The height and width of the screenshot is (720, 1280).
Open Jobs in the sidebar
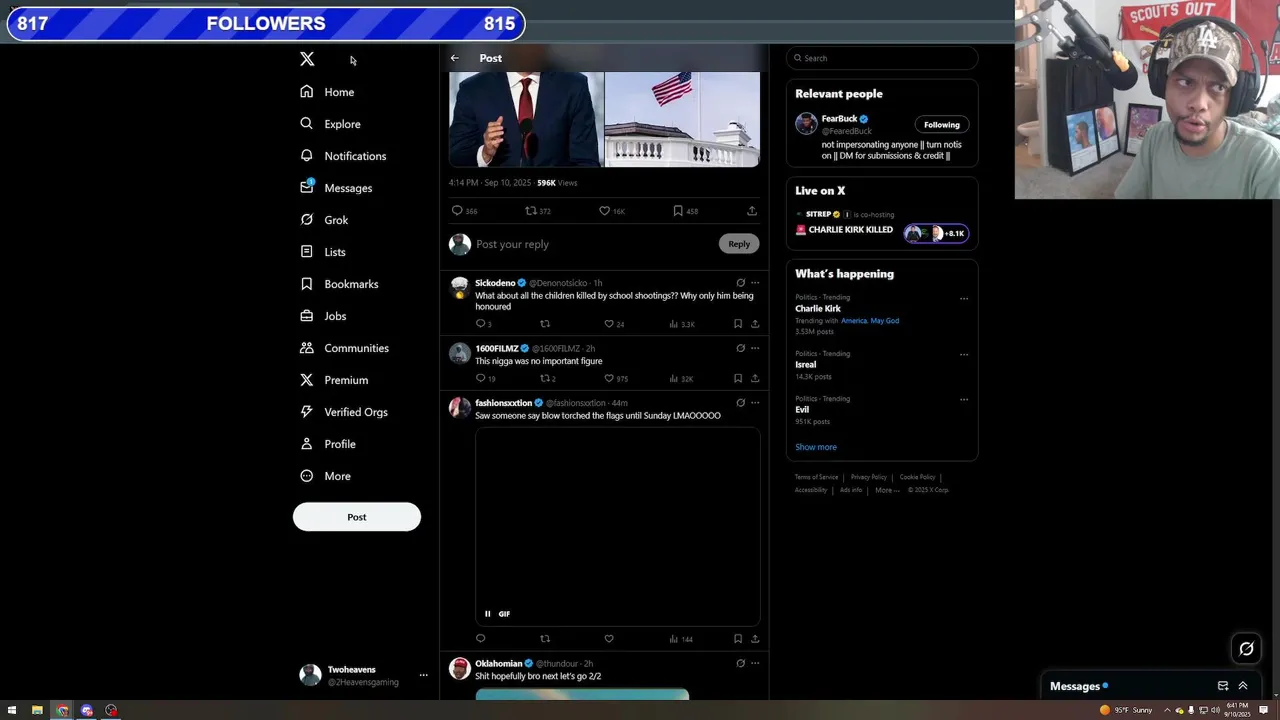coord(323,316)
